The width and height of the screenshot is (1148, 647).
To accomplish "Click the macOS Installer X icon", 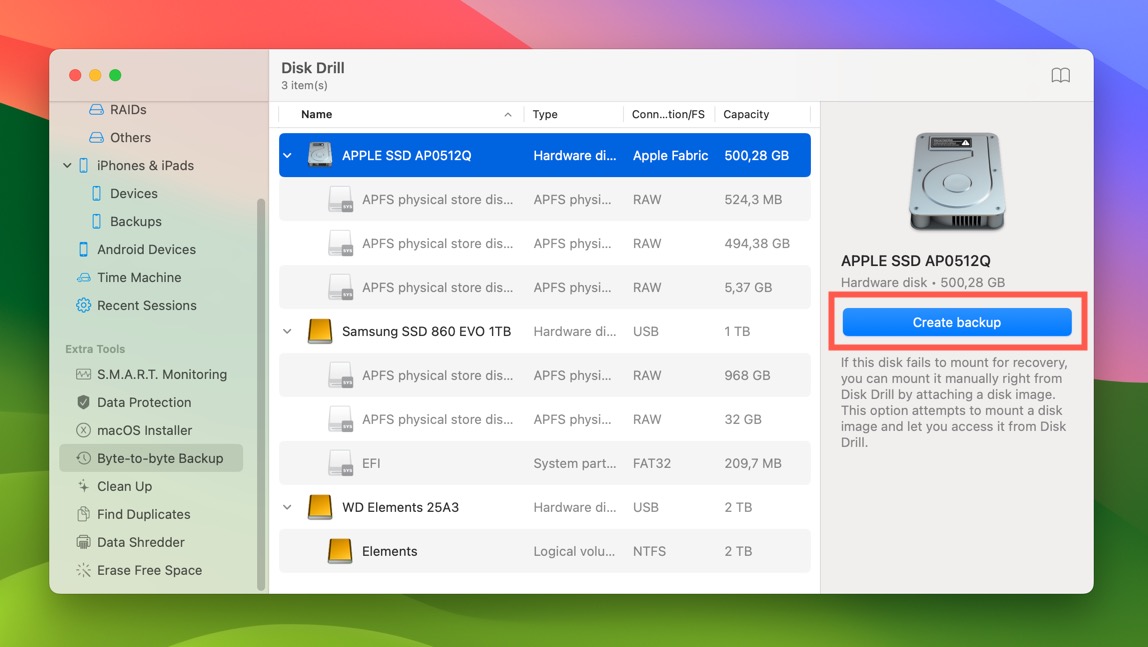I will click(x=83, y=430).
